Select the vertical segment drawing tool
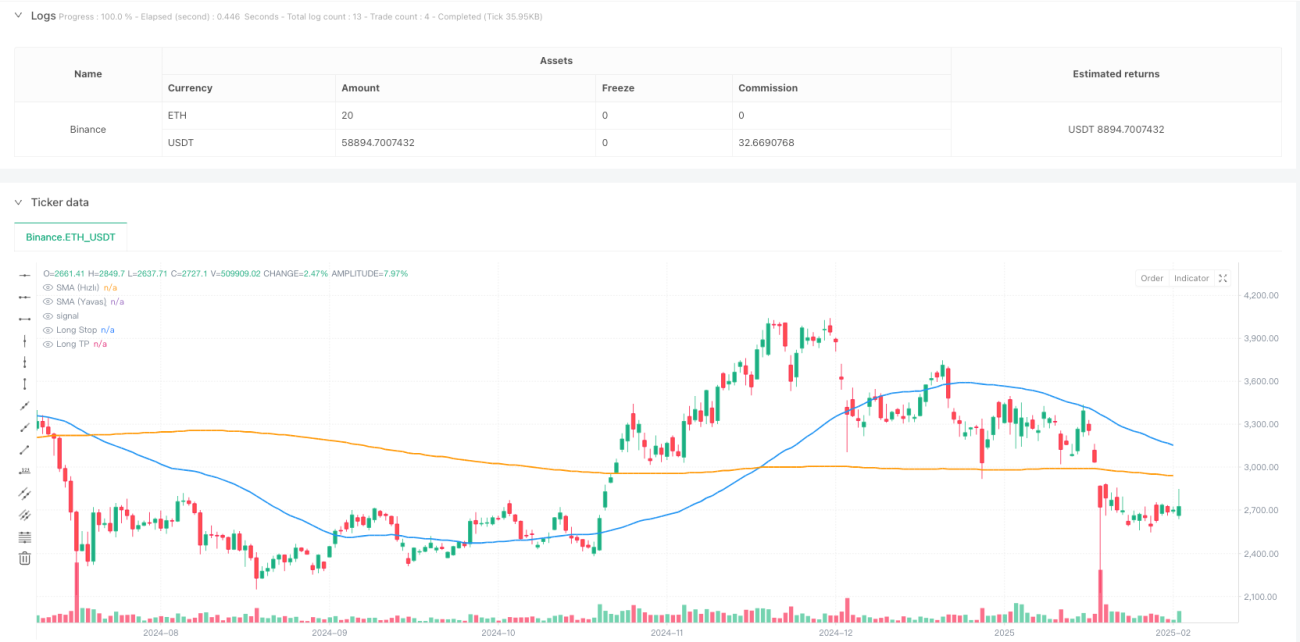 coord(25,384)
